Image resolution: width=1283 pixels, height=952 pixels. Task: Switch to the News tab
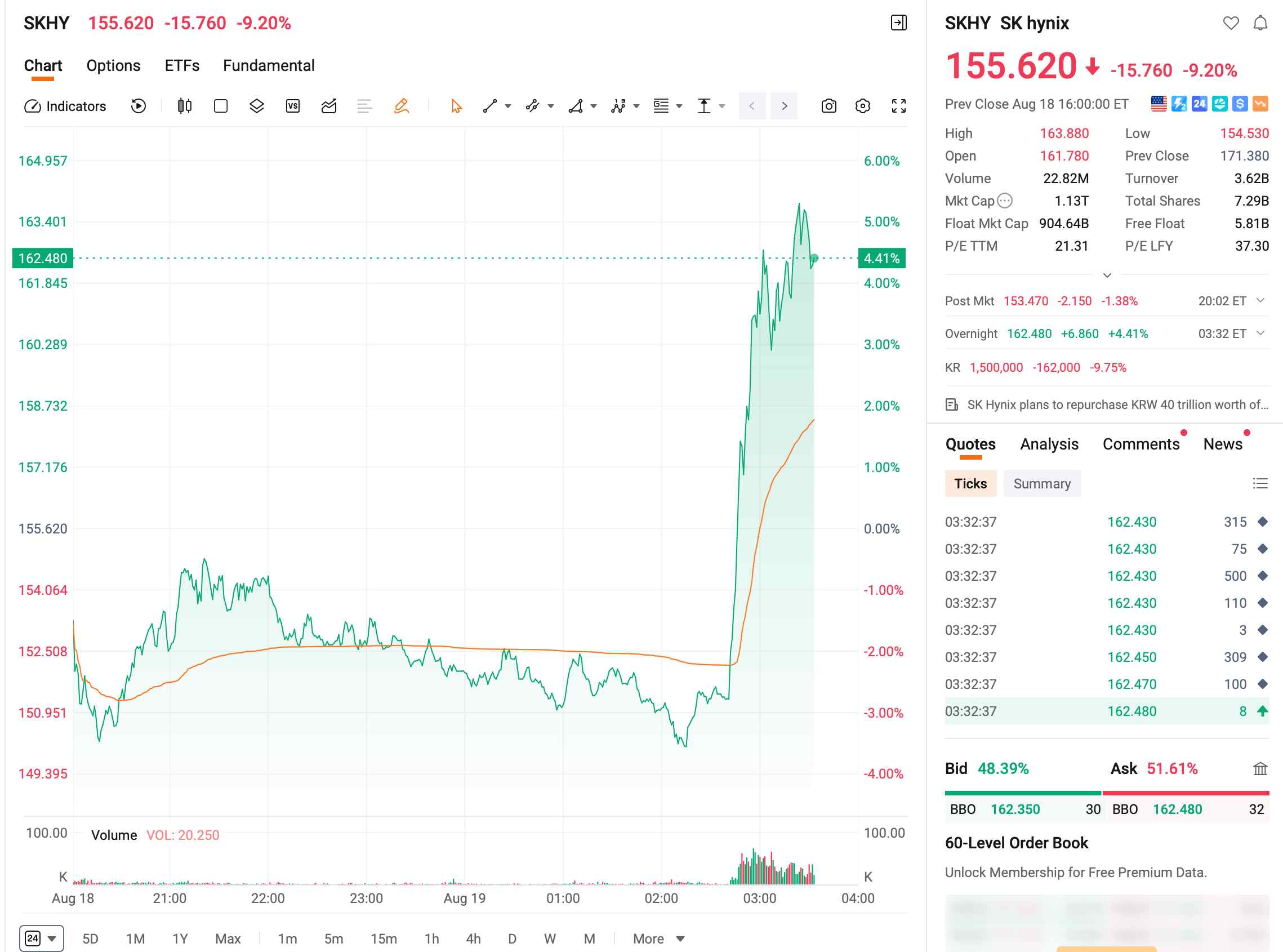tap(1223, 444)
